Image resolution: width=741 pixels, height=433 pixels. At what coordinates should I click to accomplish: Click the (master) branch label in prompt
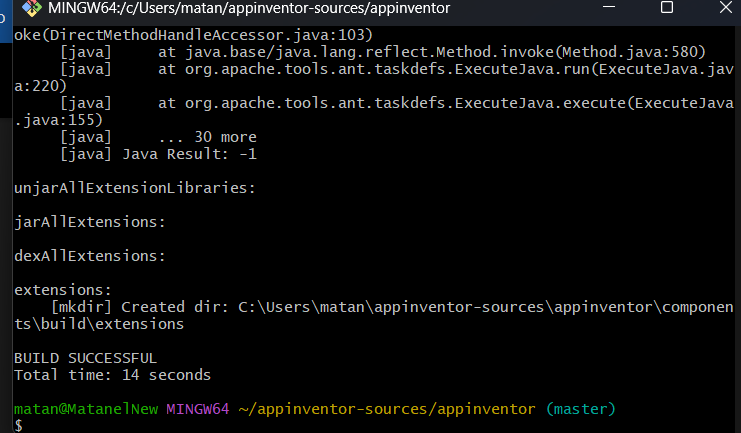[x=581, y=409]
